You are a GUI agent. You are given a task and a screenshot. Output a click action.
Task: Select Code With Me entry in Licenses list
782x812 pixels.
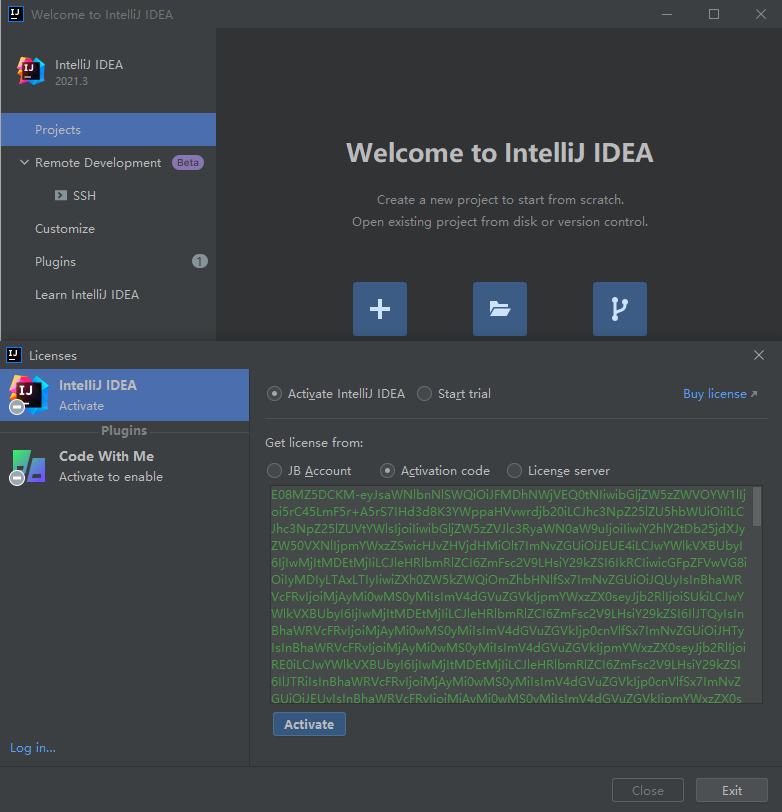(x=124, y=466)
